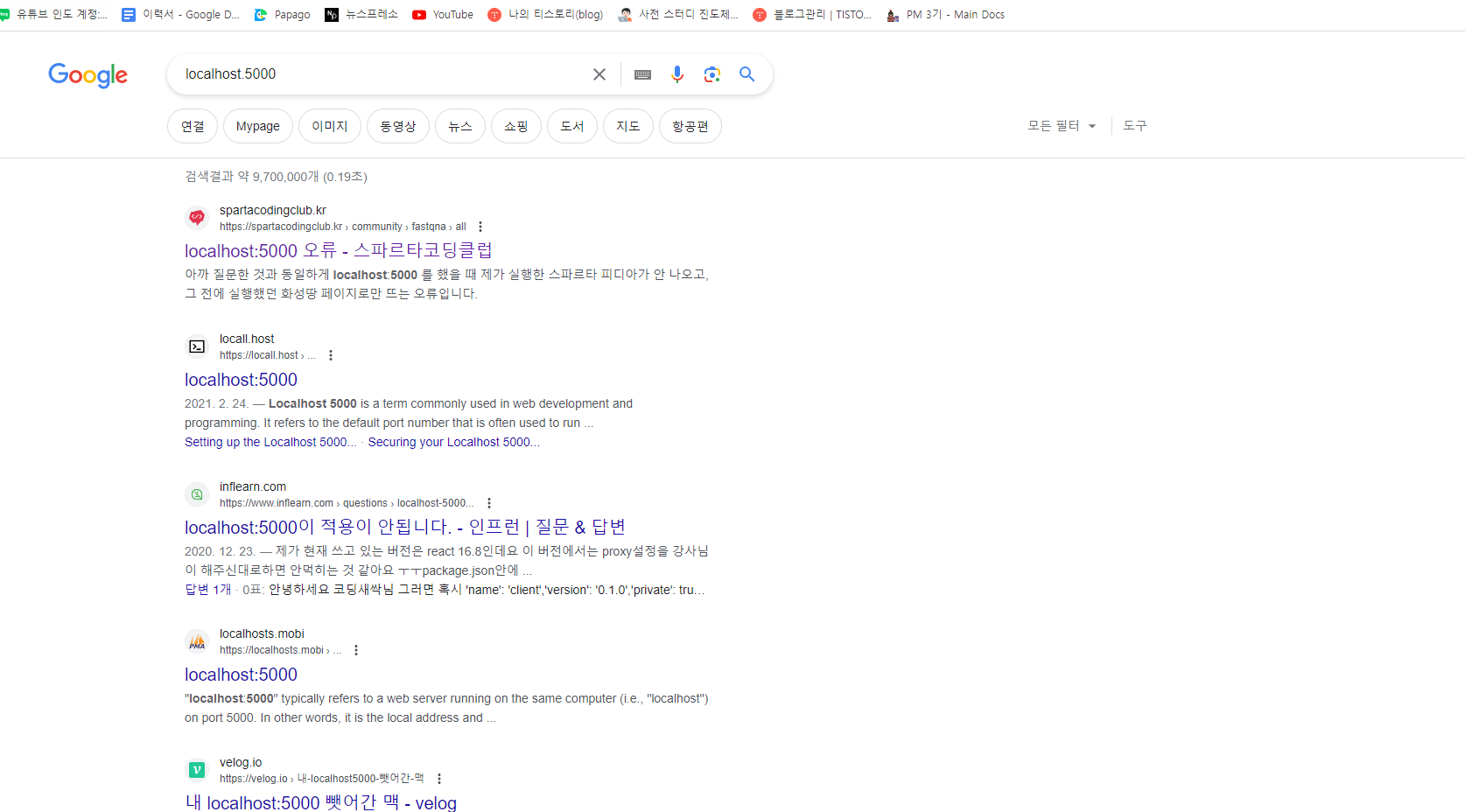This screenshot has height=812, width=1465.
Task: Open the localhosts.mobi 'localhost:5000' result title
Action: point(241,675)
